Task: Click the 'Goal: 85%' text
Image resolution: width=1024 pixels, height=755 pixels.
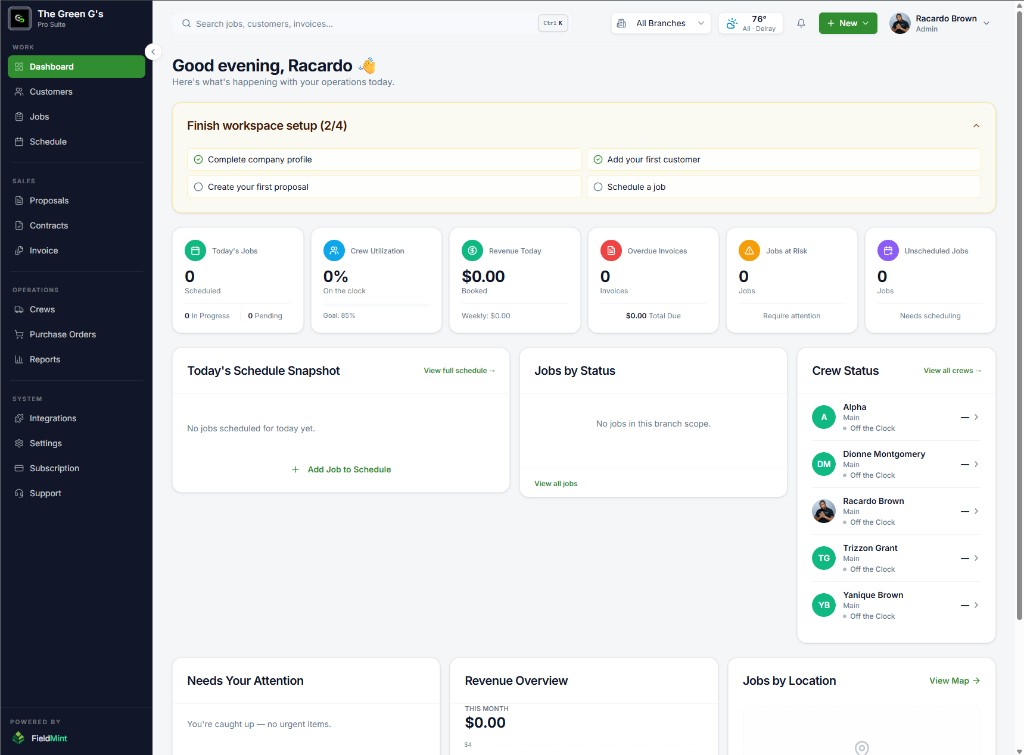Action: pyautogui.click(x=339, y=315)
